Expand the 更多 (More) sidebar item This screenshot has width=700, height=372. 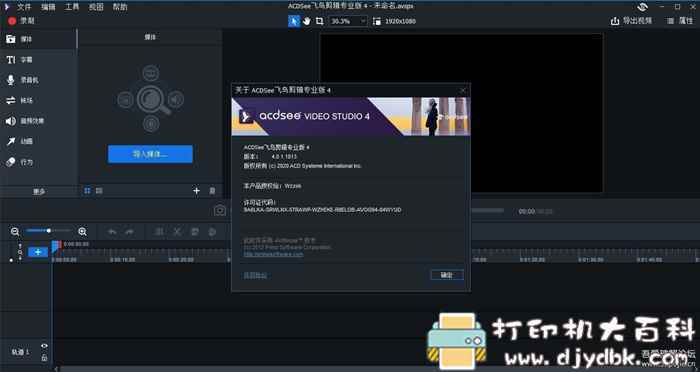tap(39, 192)
